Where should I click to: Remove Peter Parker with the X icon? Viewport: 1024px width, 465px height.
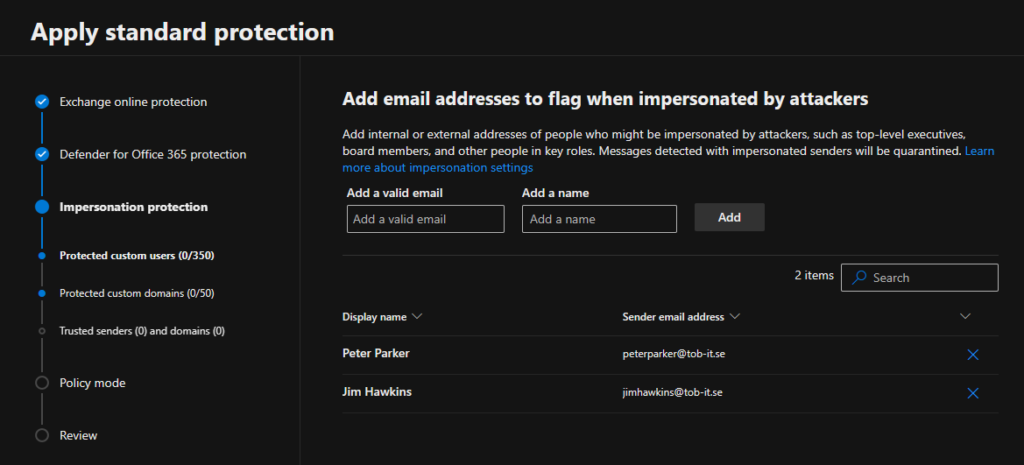pyautogui.click(x=972, y=355)
